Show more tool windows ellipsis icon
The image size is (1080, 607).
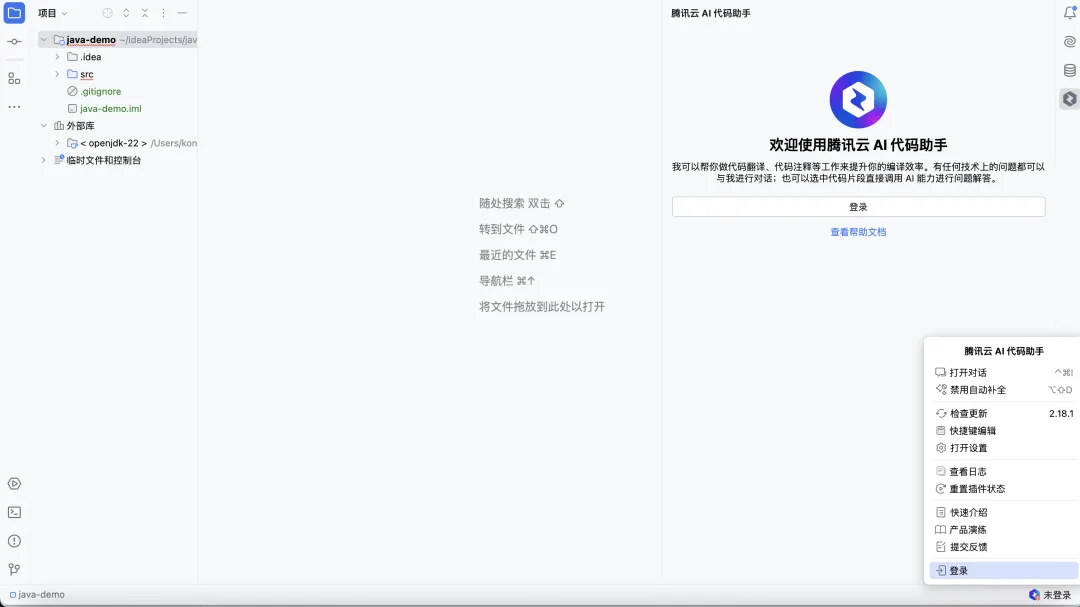click(x=14, y=107)
